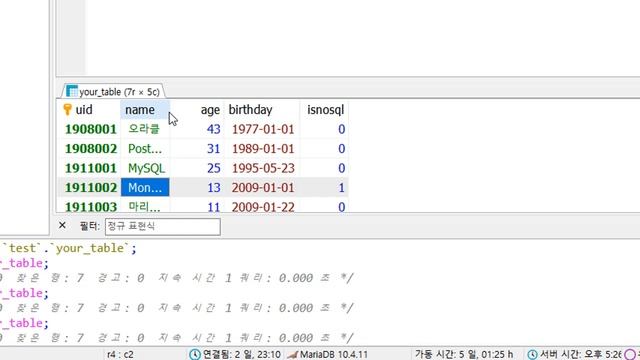The width and height of the screenshot is (640, 360).
Task: Select birthday cell 2009-01-22
Action: coord(262,206)
